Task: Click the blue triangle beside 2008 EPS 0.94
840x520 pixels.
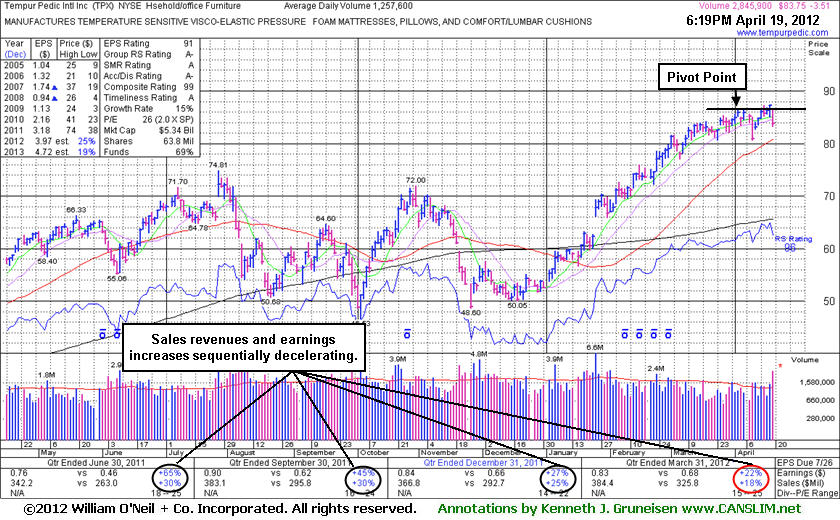Action: pyautogui.click(x=54, y=98)
